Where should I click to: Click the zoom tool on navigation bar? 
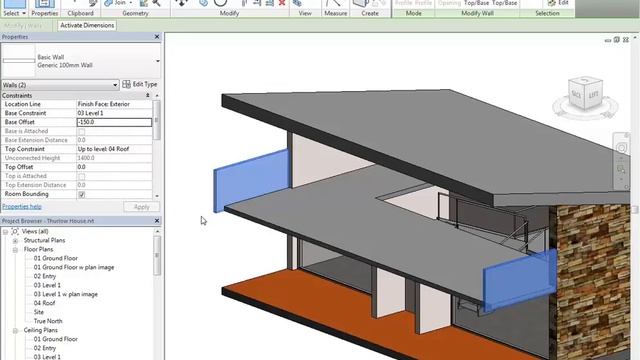[x=622, y=169]
